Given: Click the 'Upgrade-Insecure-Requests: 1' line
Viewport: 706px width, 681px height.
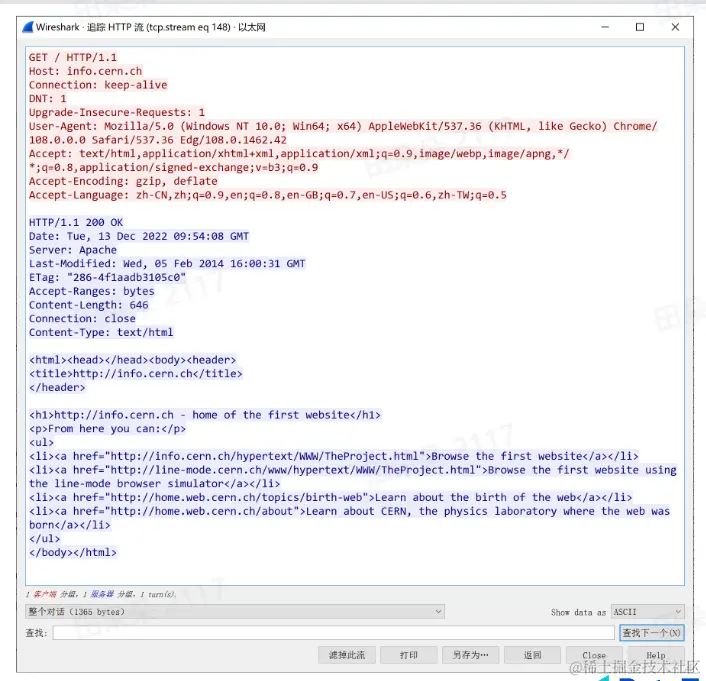Looking at the screenshot, I should [x=117, y=113].
